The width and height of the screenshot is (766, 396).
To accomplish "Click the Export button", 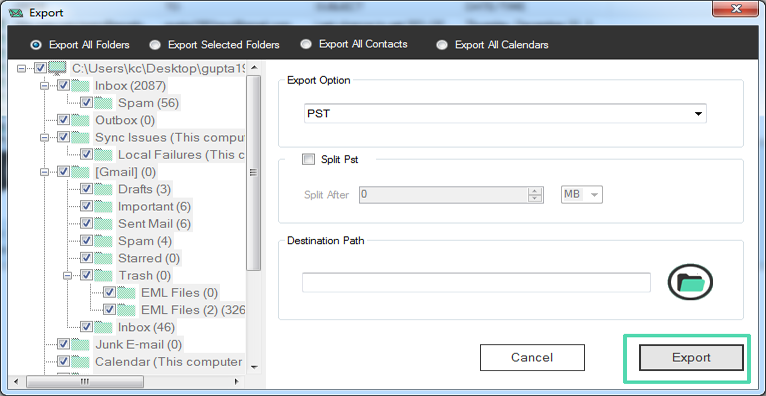I will tap(691, 357).
